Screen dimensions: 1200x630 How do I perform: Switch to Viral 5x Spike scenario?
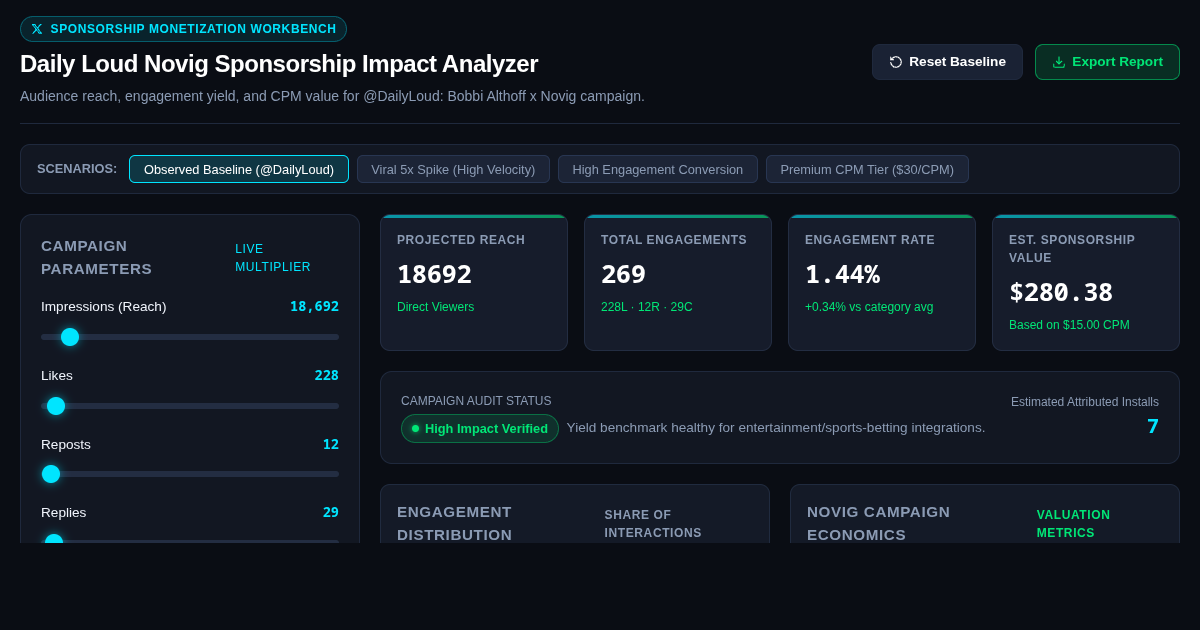coord(453,169)
